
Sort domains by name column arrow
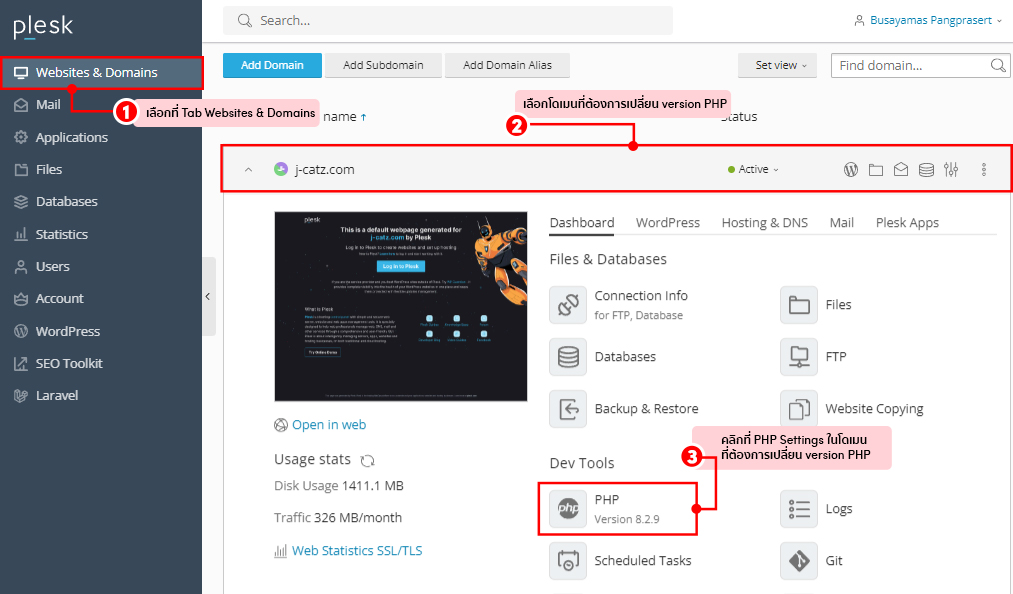pyautogui.click(x=363, y=117)
